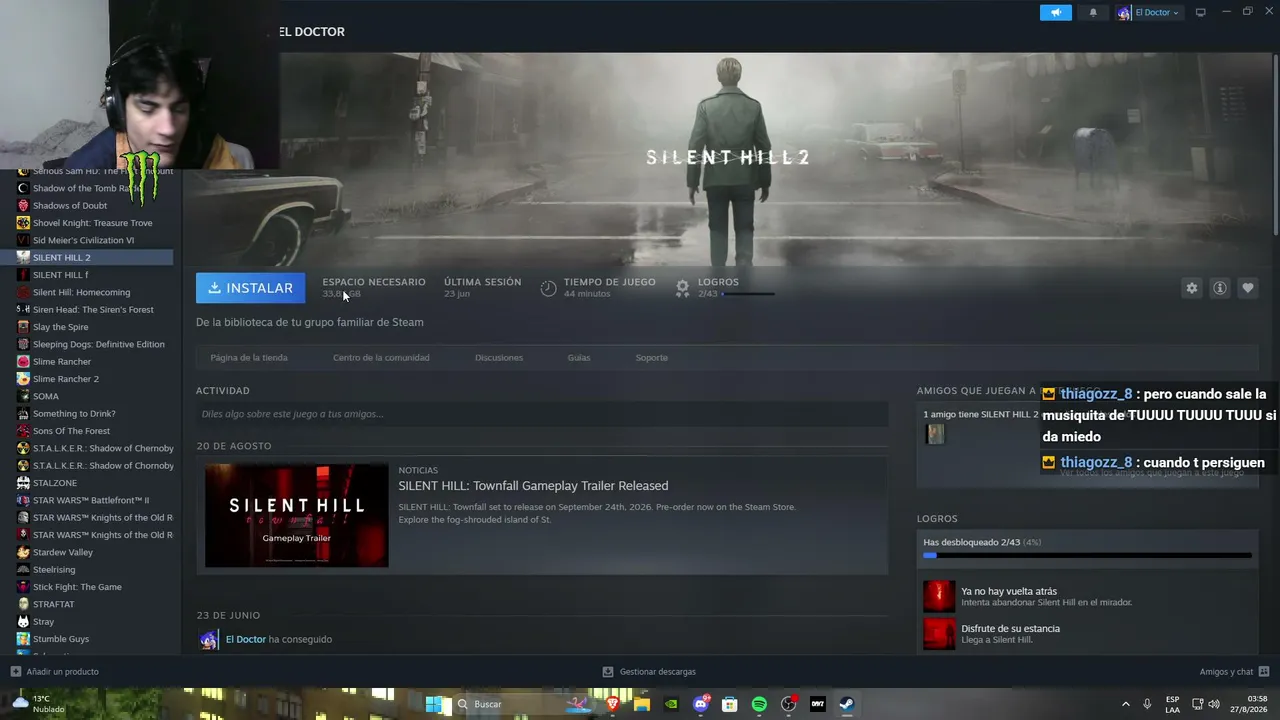Select Silent Hill: Homecoming in the library
This screenshot has width=1280, height=720.
81,292
